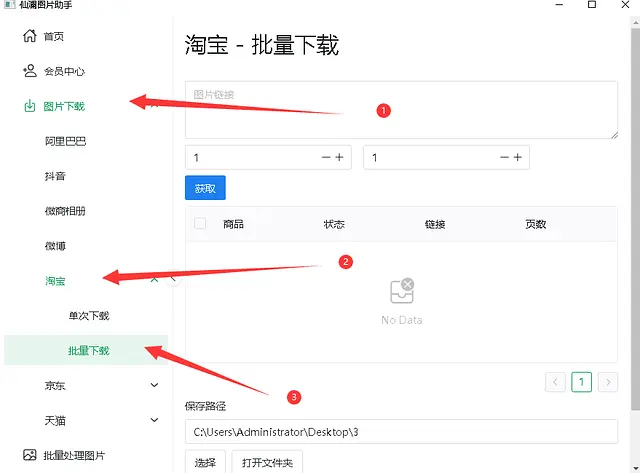Select the 微博 menu item
Image resolution: width=640 pixels, height=473 pixels.
click(x=55, y=246)
